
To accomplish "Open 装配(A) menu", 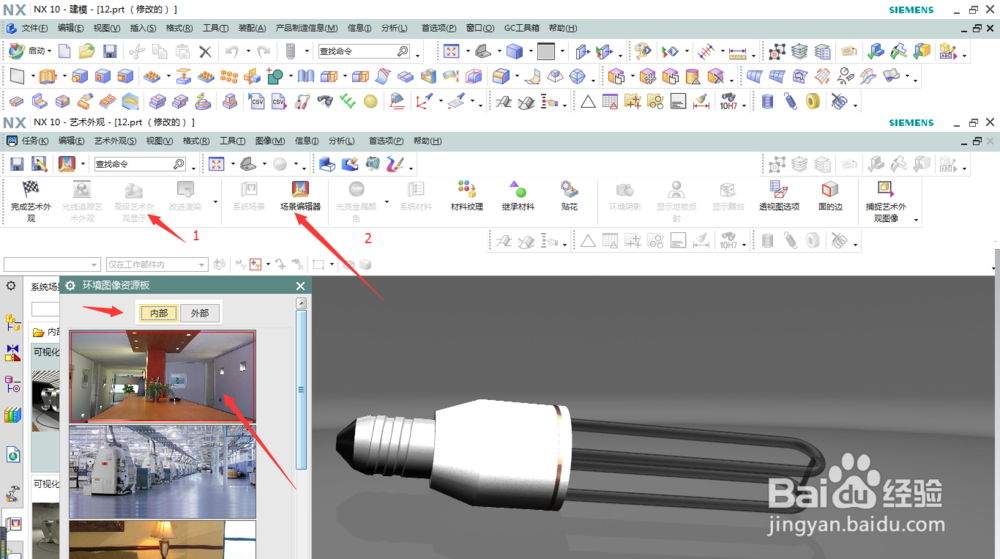I will [252, 28].
